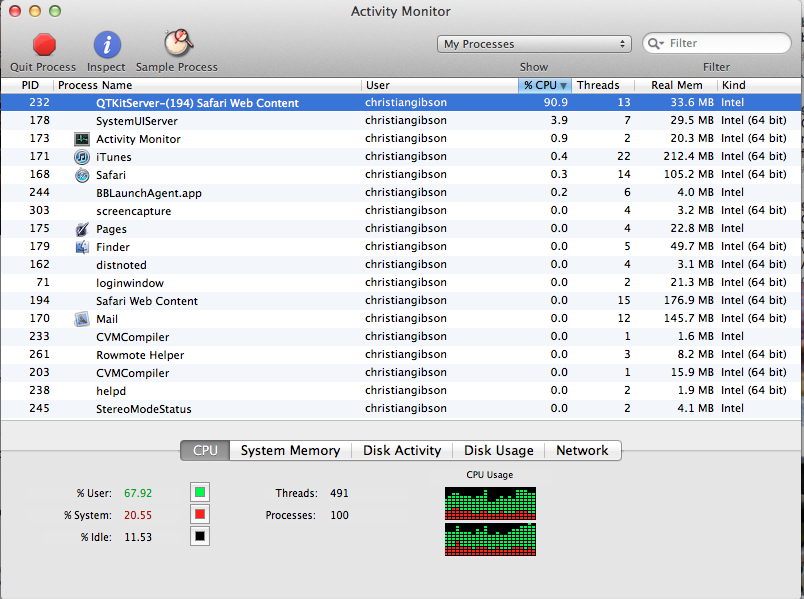Select the SystemUIServer process row
The image size is (804, 599).
pos(400,121)
